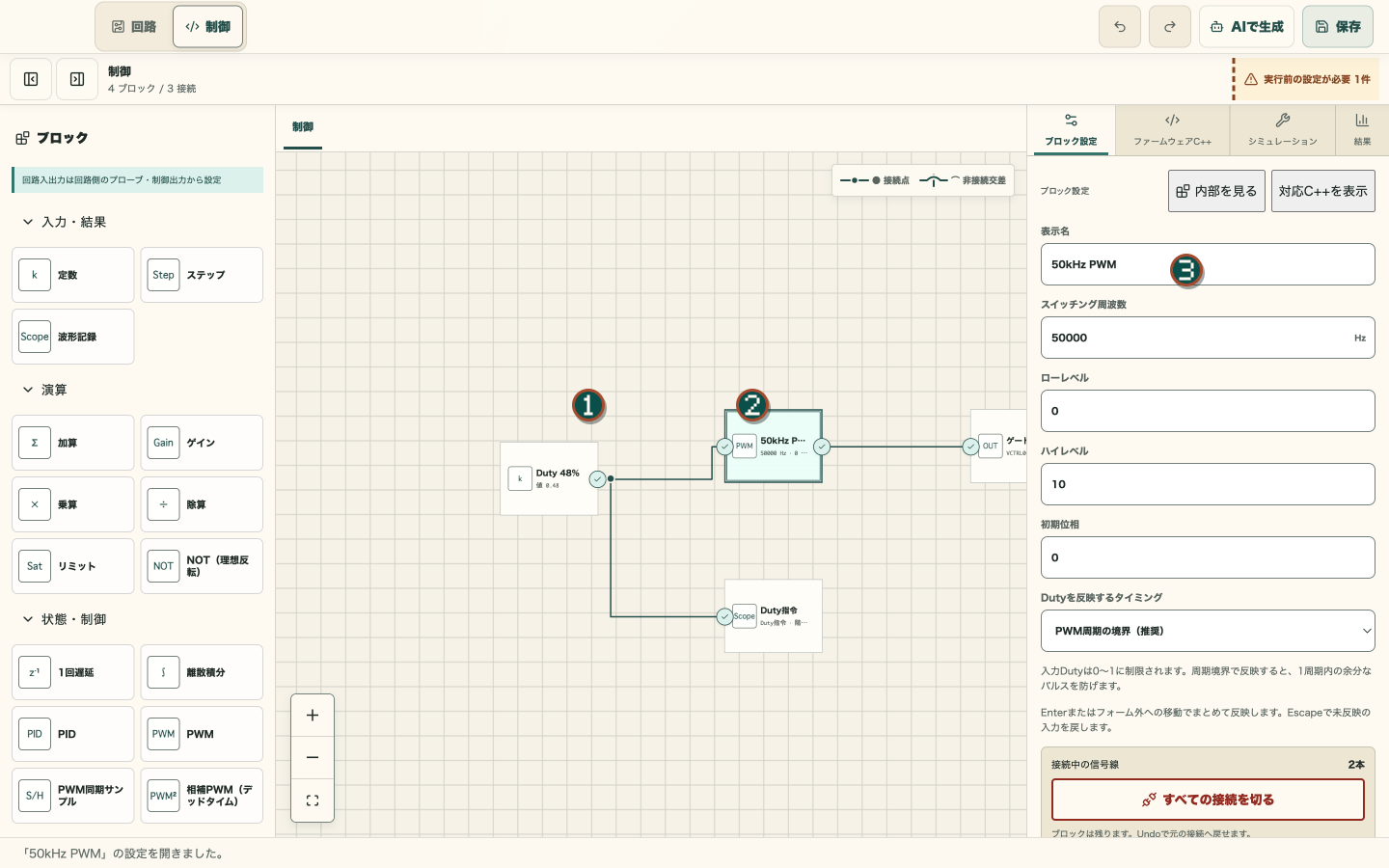Pick the 定数 k block
Image resolution: width=1389 pixels, height=868 pixels.
[73, 275]
